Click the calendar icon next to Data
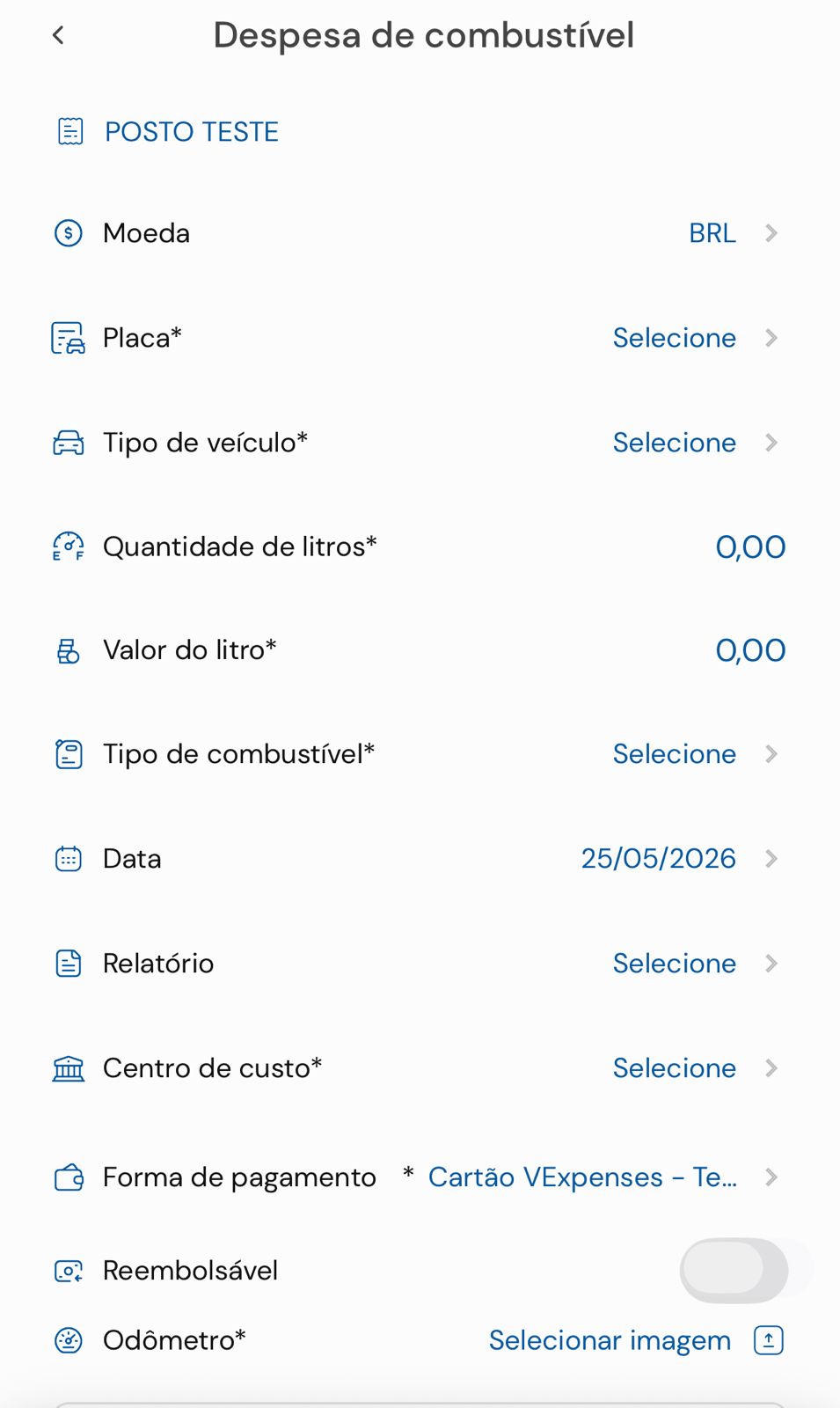 (x=69, y=859)
